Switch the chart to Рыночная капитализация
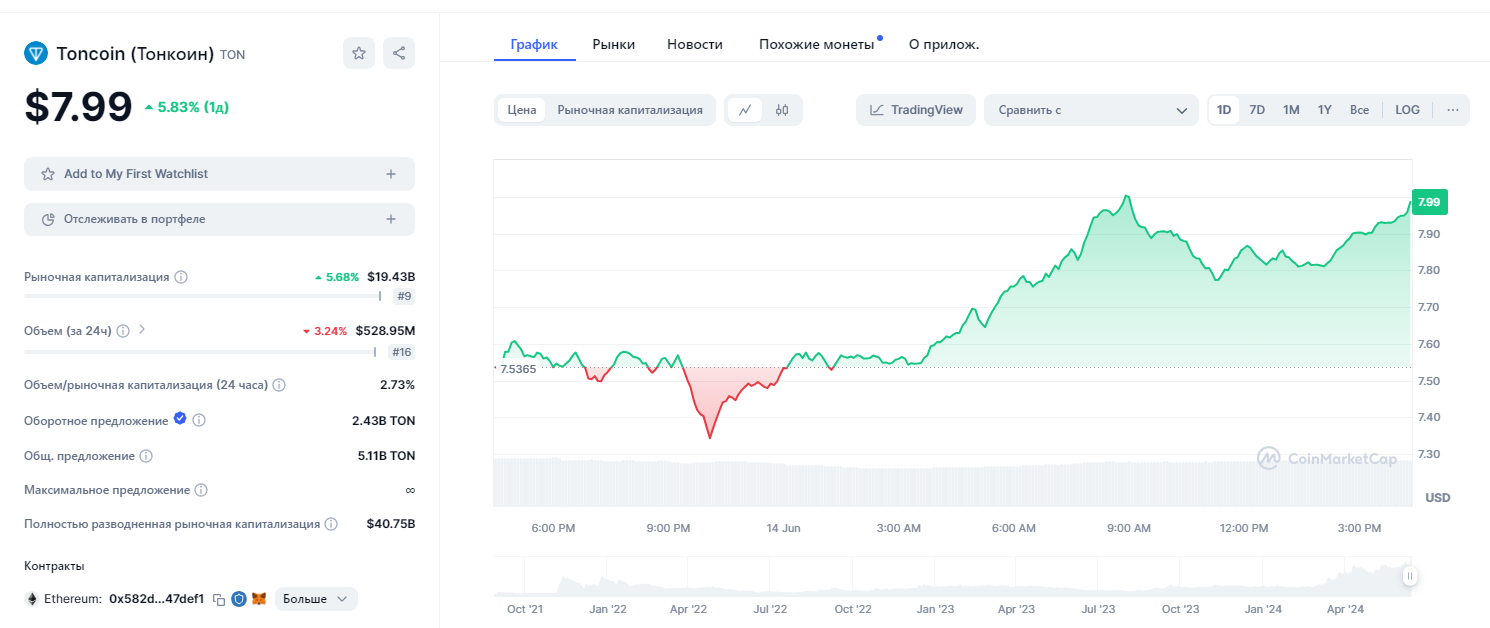The width and height of the screenshot is (1490, 628). [630, 110]
